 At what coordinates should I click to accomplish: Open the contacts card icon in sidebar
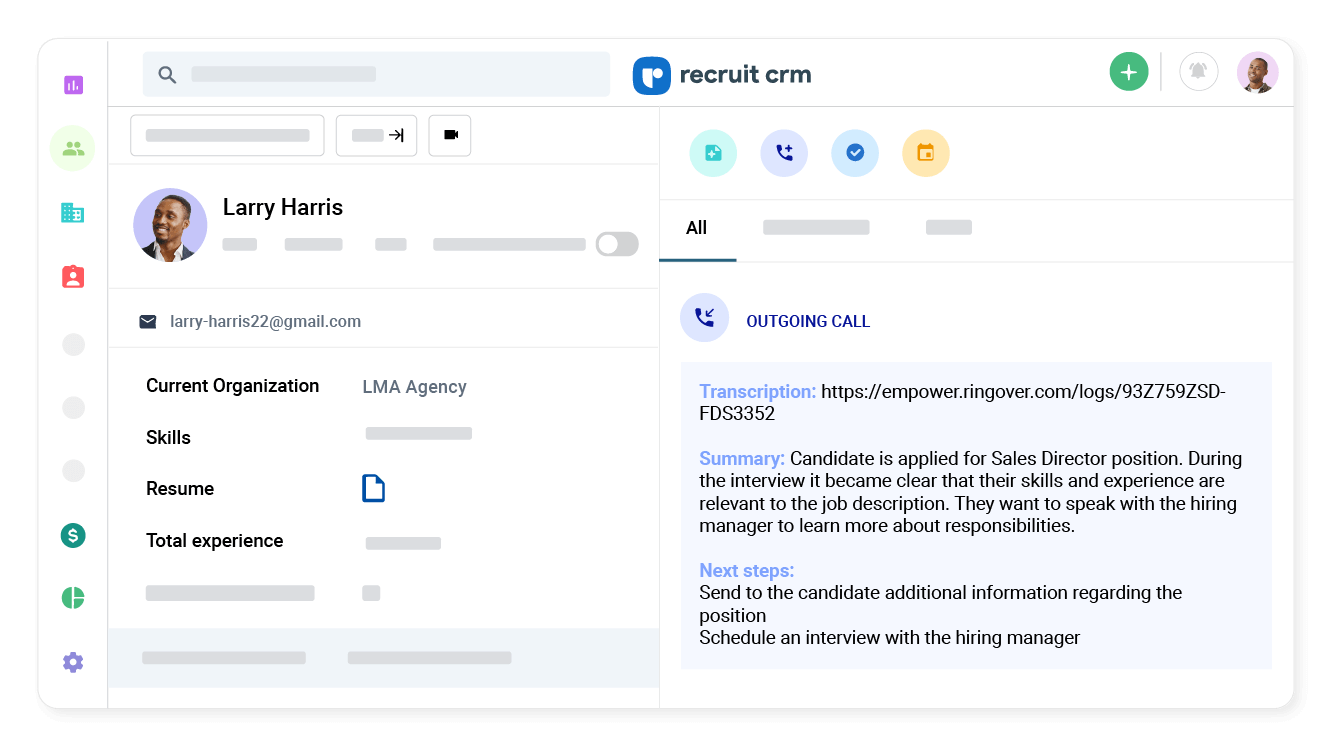click(72, 276)
